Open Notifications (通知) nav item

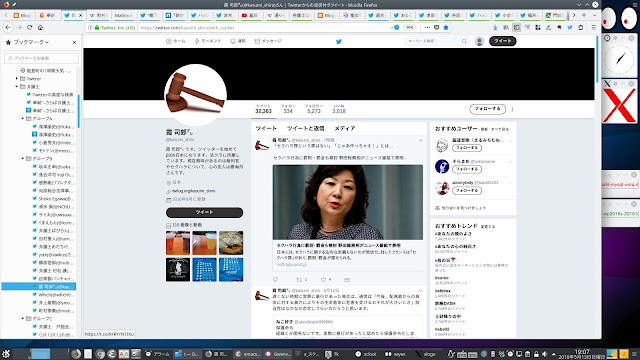[238, 41]
